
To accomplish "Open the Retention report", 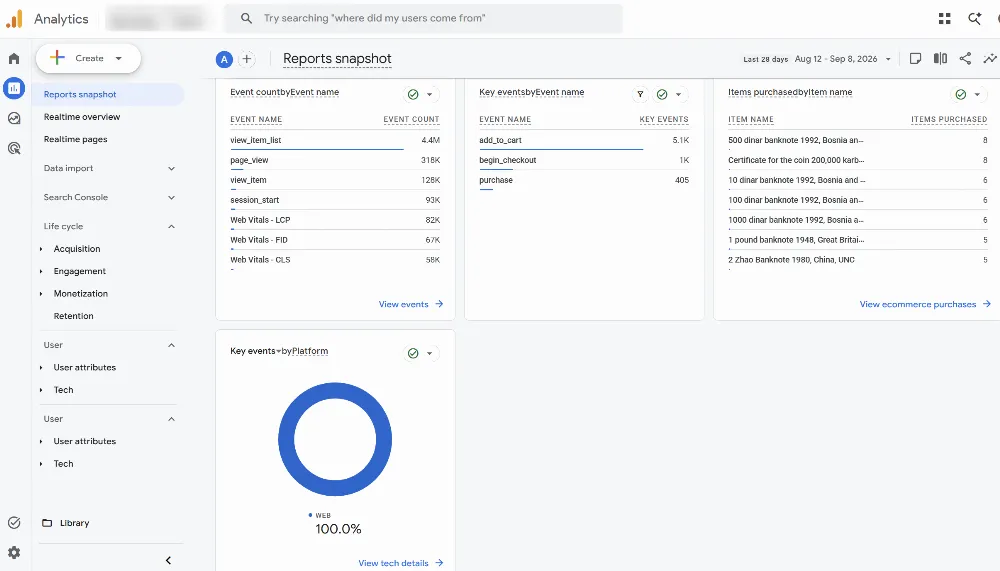I will tap(73, 316).
